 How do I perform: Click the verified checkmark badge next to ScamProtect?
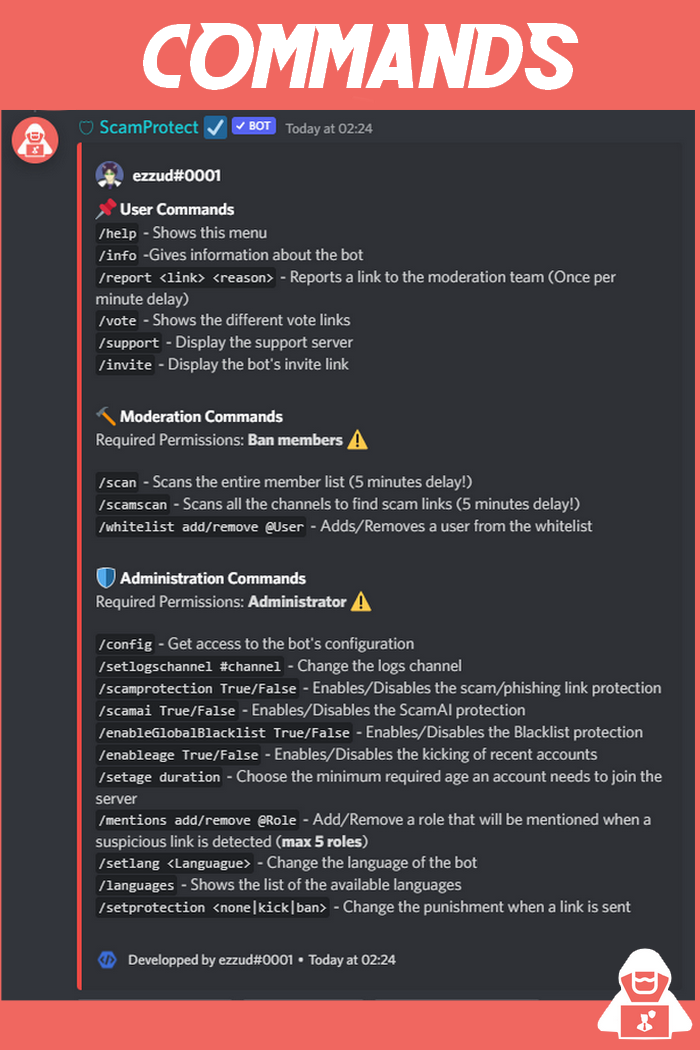[215, 127]
